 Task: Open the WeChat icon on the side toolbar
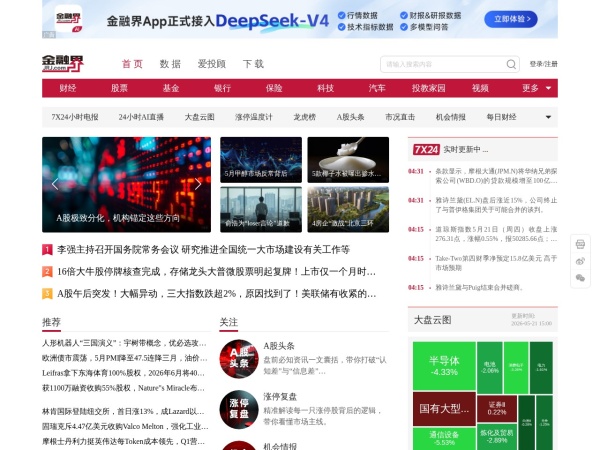pyautogui.click(x=580, y=278)
